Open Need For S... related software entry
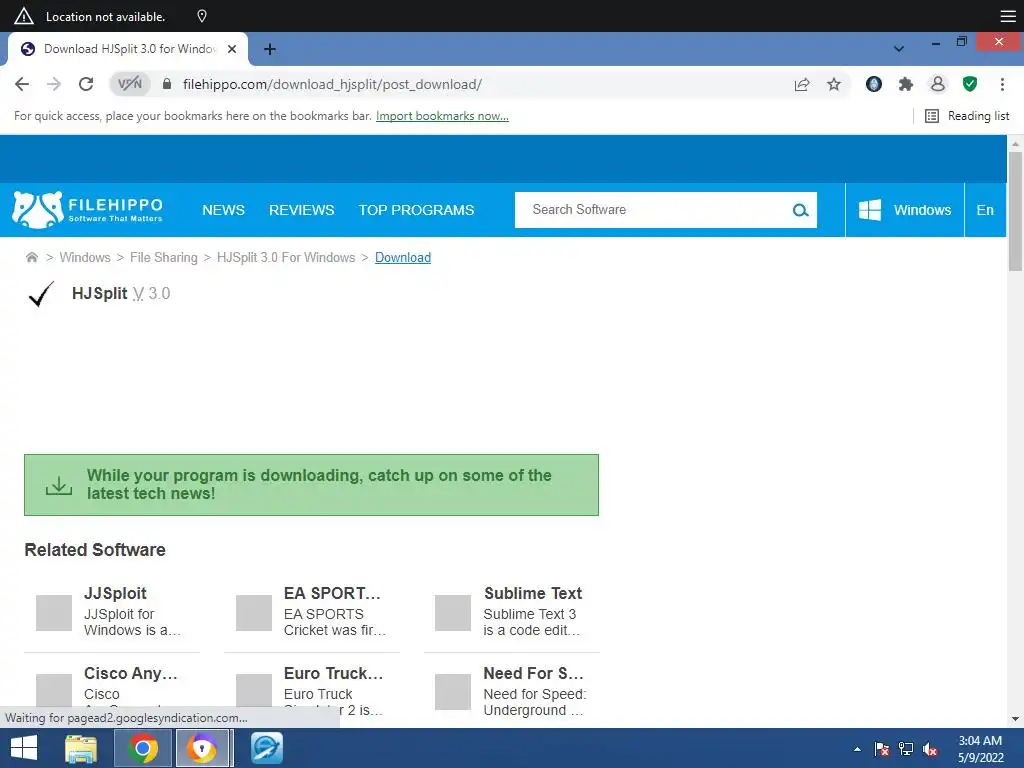This screenshot has width=1024, height=768. coord(512,691)
